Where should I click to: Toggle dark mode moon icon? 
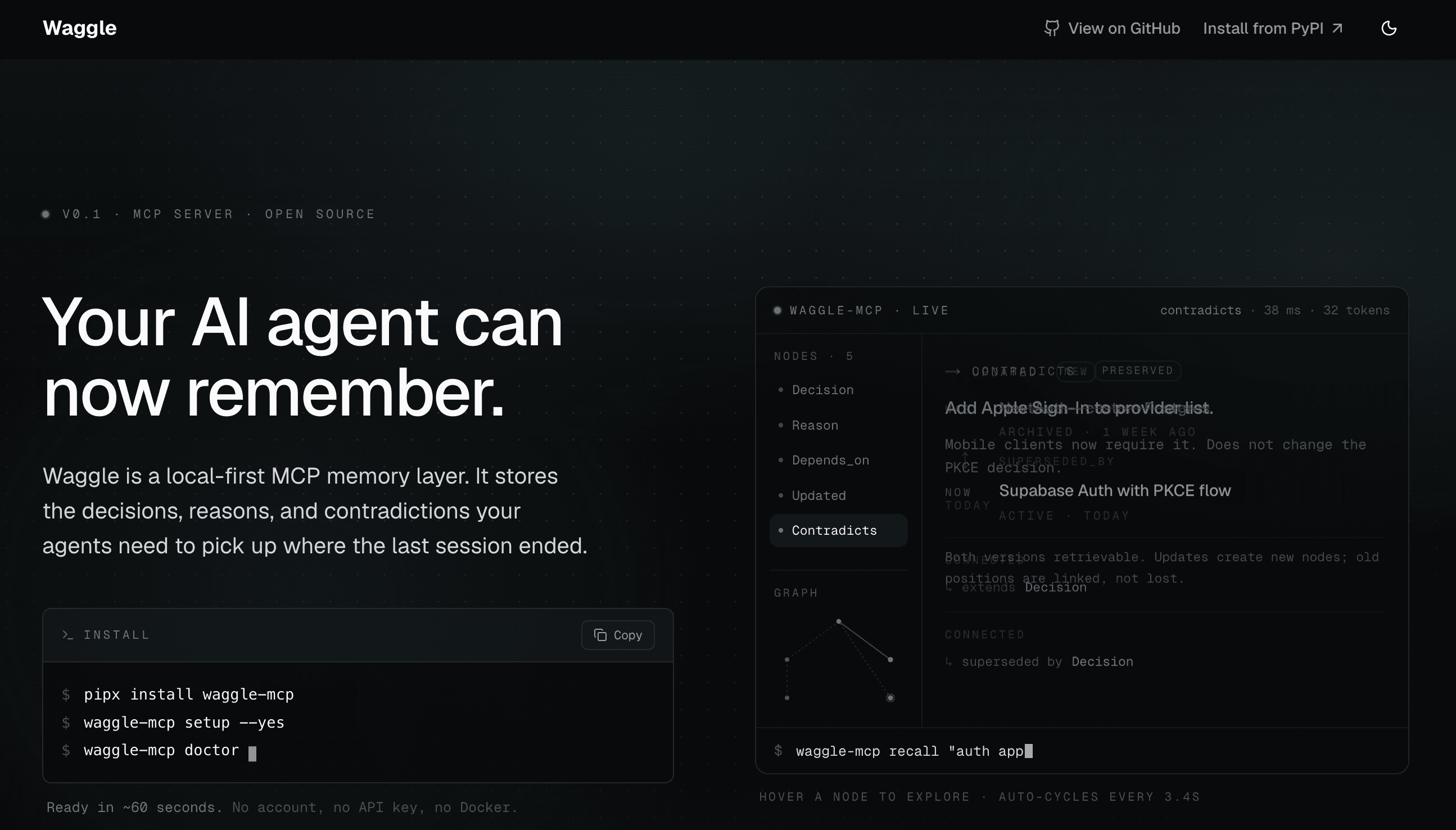coord(1389,28)
